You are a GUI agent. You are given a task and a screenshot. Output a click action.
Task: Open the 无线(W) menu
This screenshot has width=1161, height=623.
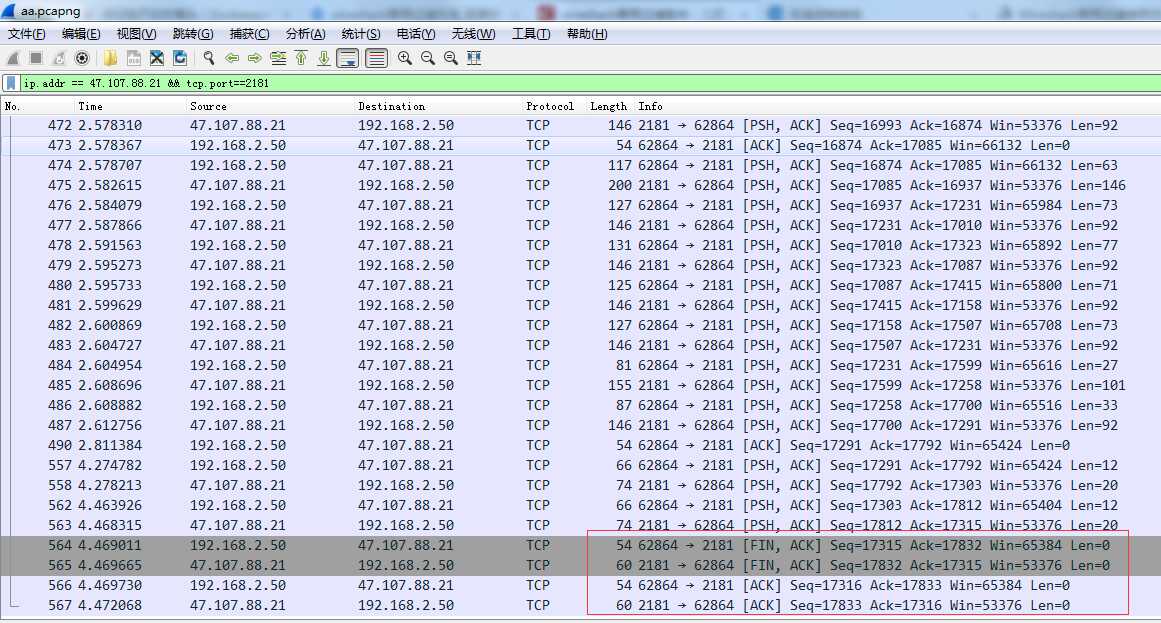coord(473,34)
